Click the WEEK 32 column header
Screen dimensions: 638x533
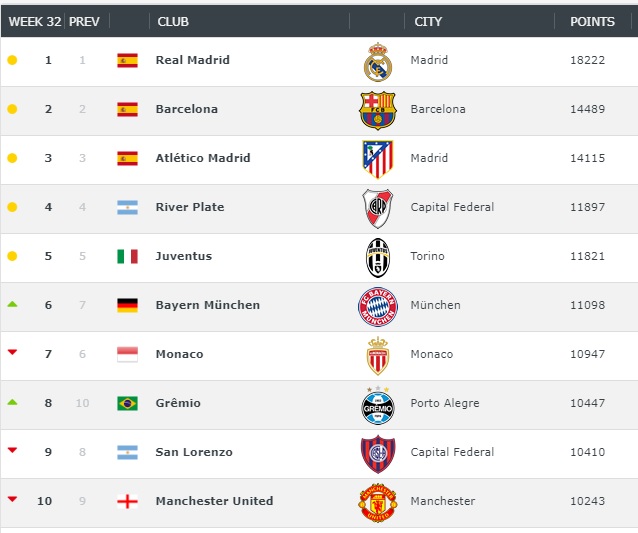[x=35, y=22]
